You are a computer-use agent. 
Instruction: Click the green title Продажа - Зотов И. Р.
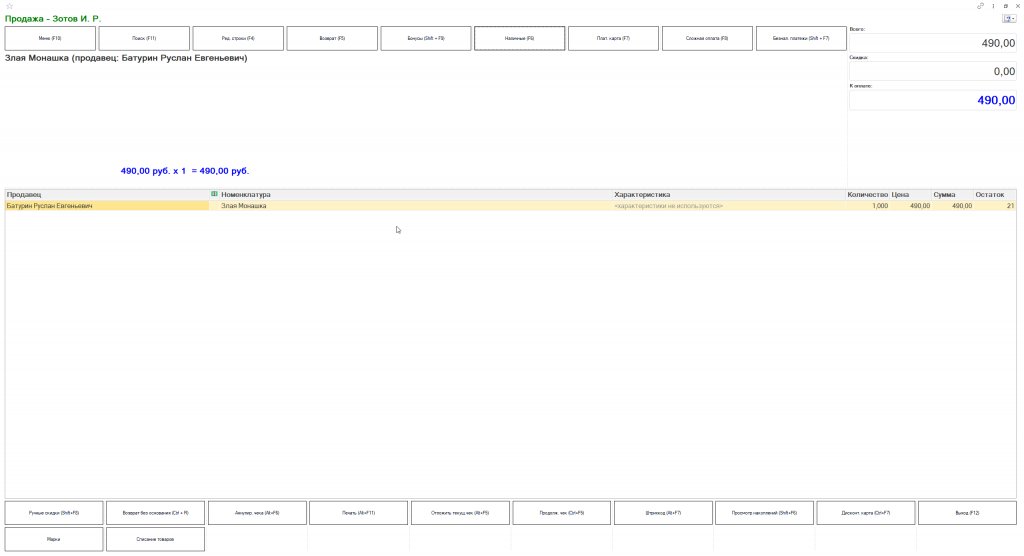click(53, 19)
